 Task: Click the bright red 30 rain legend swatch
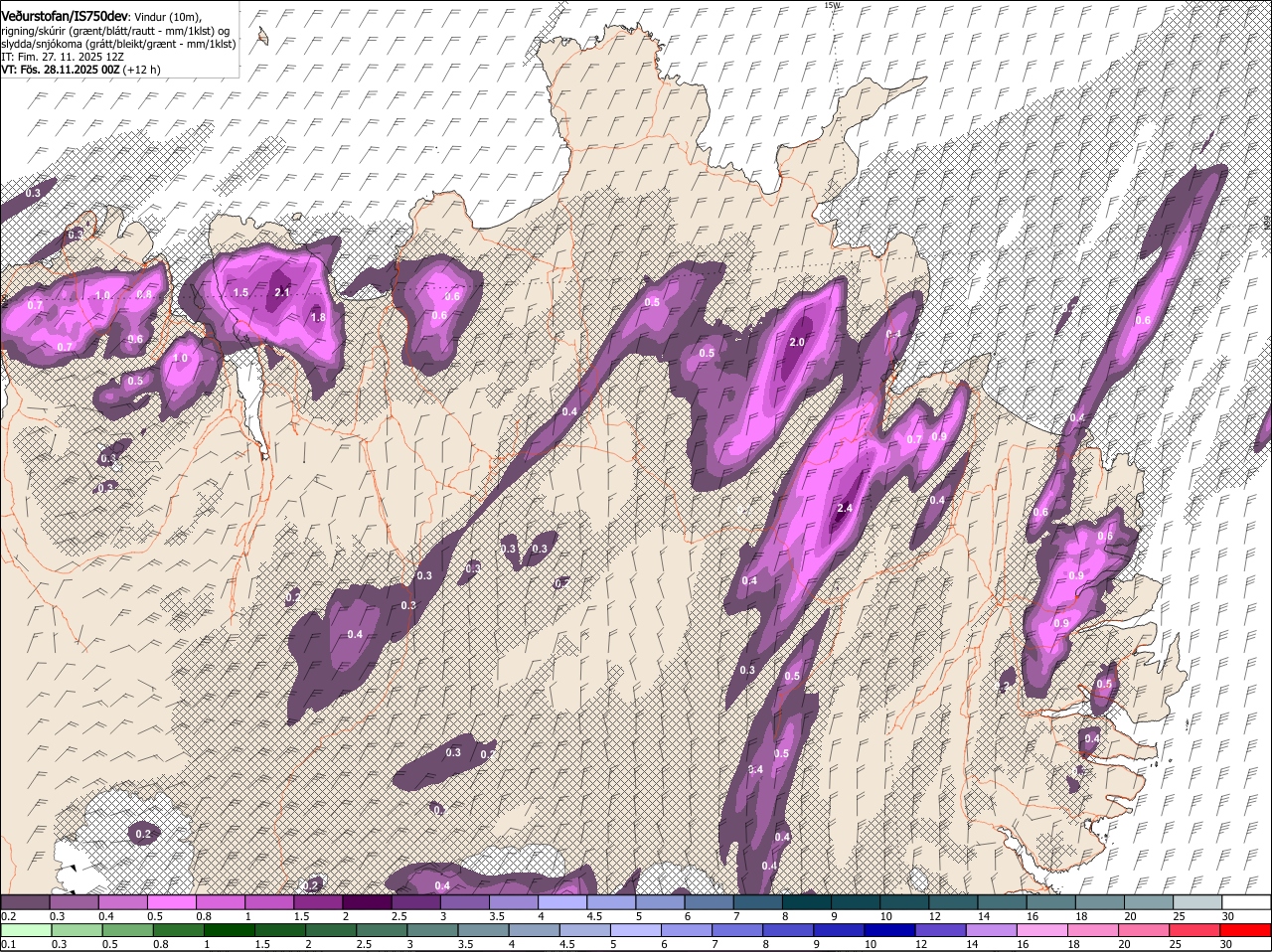[x=1244, y=930]
